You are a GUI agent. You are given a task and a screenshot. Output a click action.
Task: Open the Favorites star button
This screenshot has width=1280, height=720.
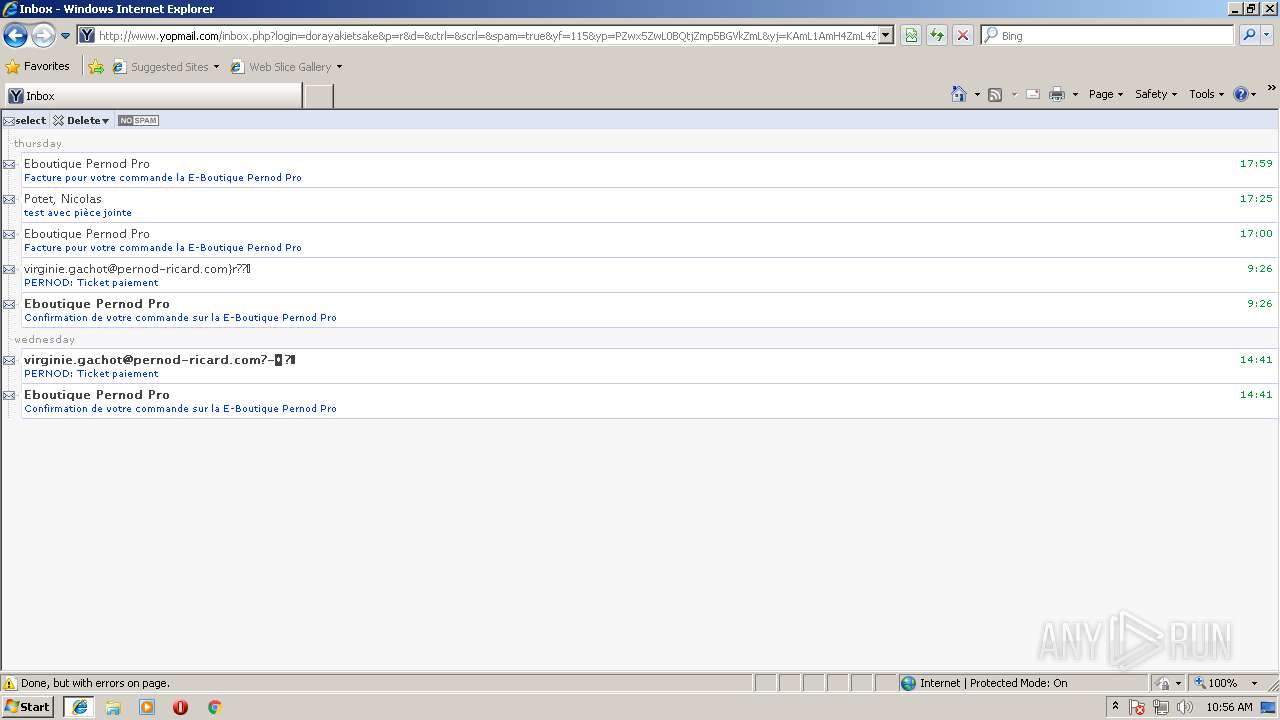tap(38, 67)
